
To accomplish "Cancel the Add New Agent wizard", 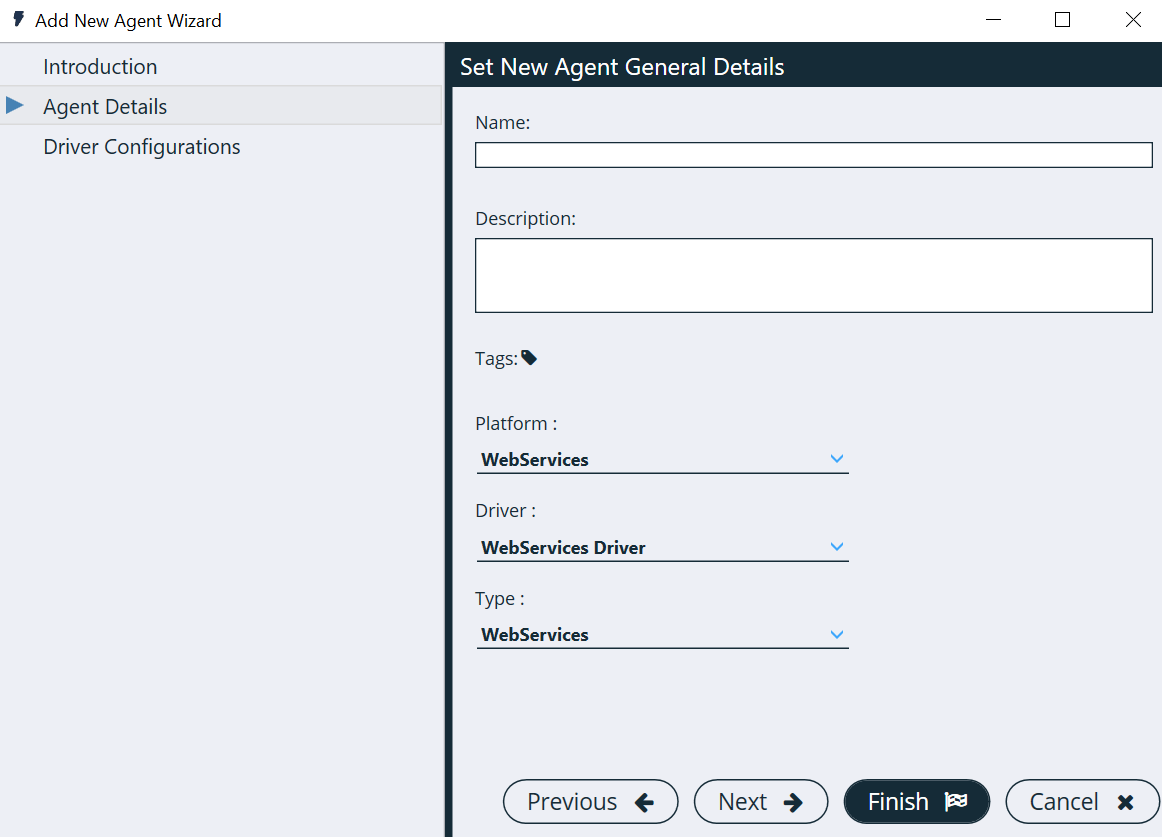I will pos(1082,801).
